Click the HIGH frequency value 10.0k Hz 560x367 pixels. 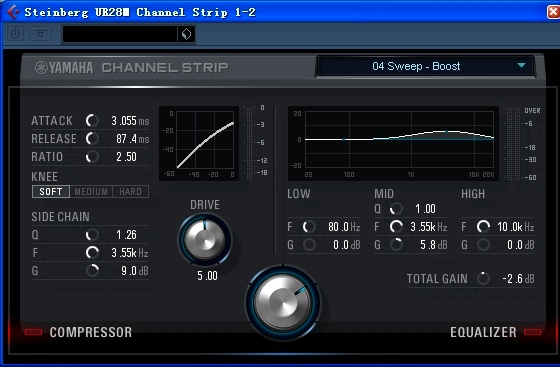(x=516, y=227)
